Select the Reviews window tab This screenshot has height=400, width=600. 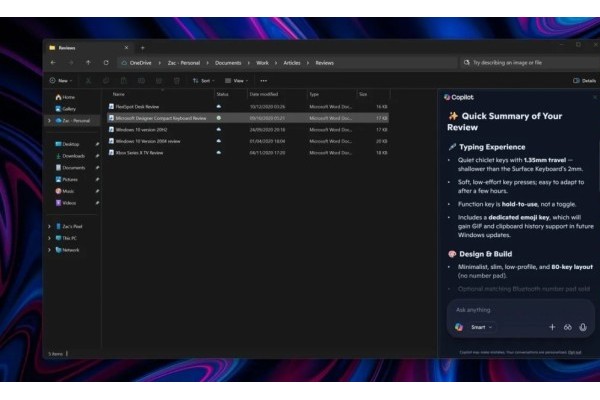[x=88, y=48]
